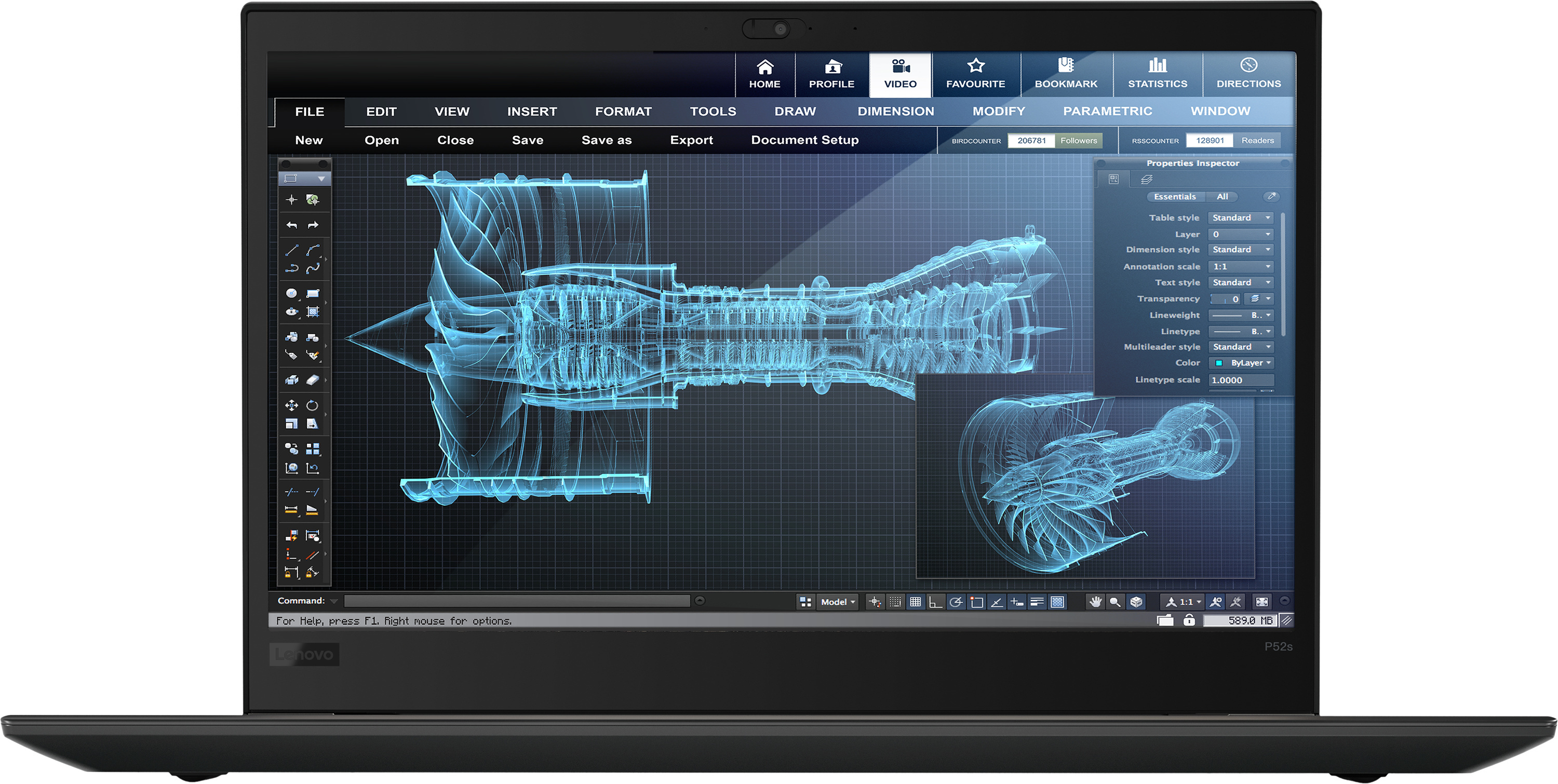Image resolution: width=1558 pixels, height=784 pixels.
Task: Toggle ortho mode in status bar
Action: (x=936, y=602)
